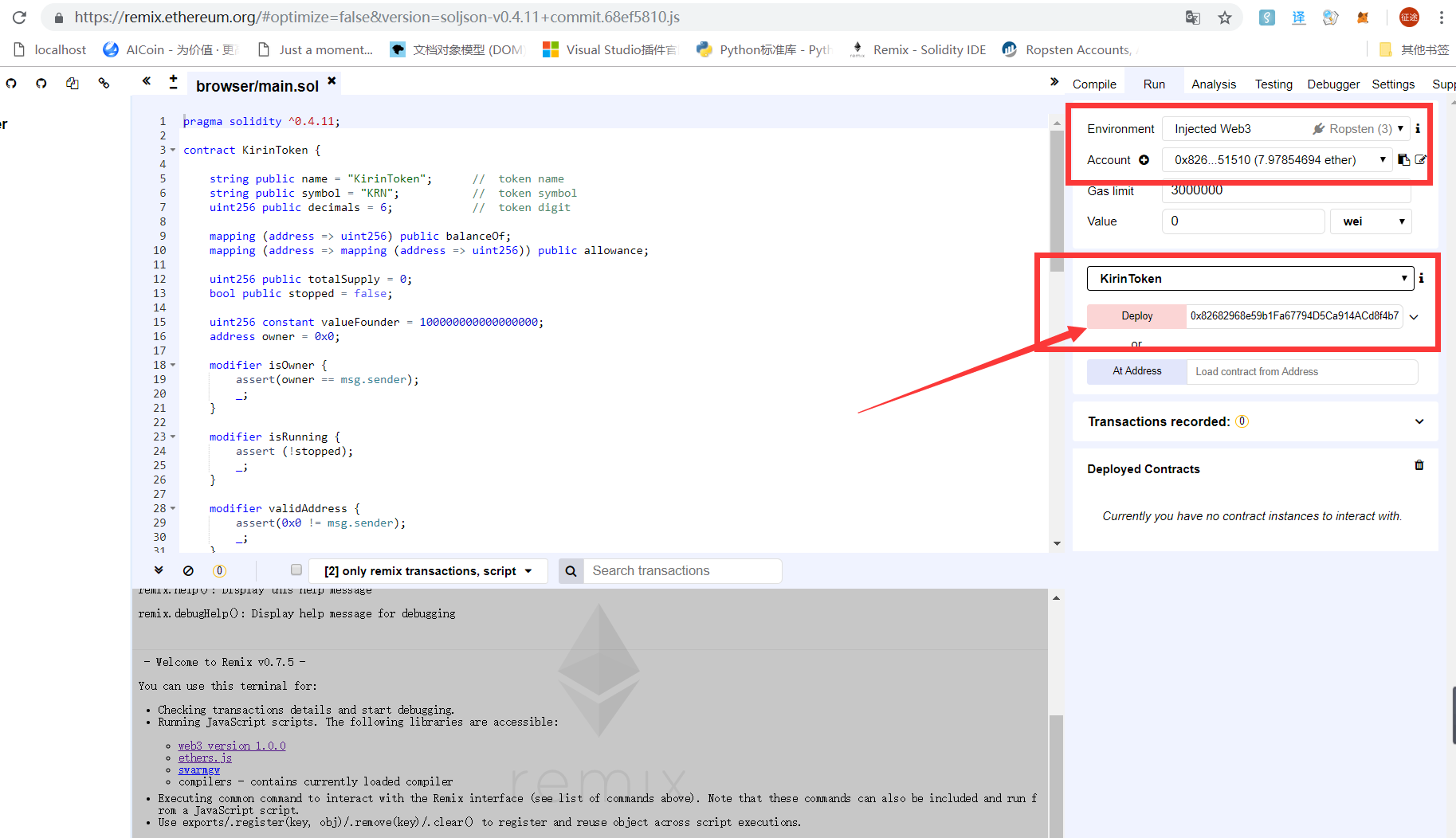This screenshot has height=838, width=1456.
Task: Clear the terminal console with the circle-slash icon
Action: 188,570
